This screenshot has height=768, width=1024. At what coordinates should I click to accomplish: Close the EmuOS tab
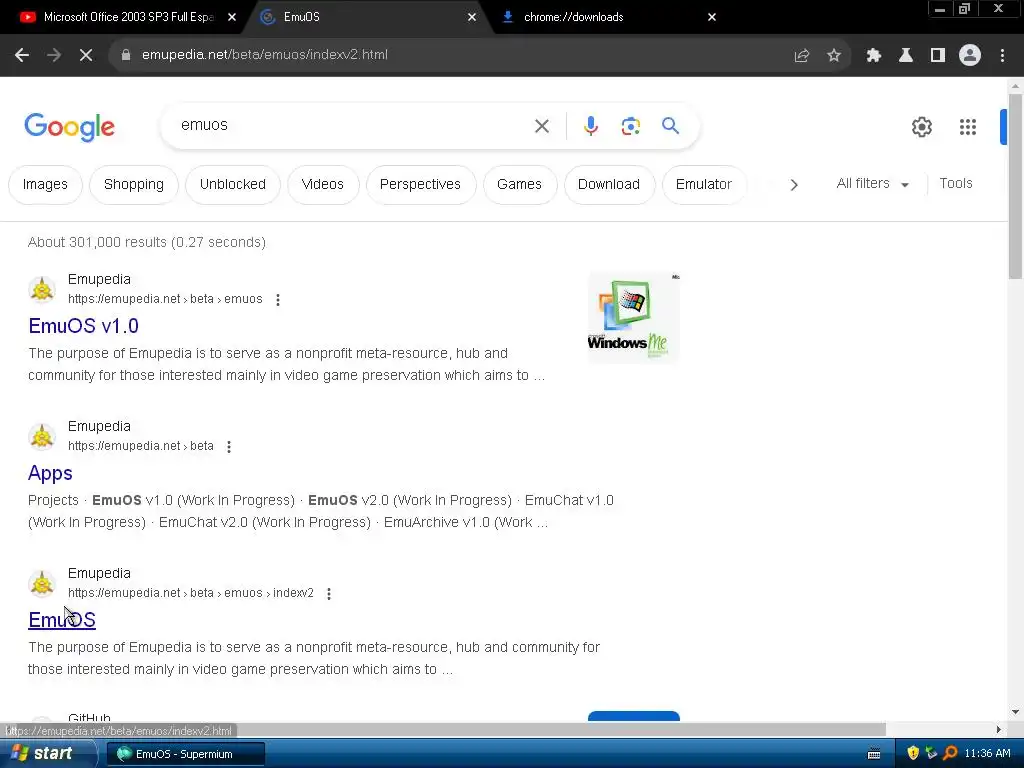pos(472,17)
